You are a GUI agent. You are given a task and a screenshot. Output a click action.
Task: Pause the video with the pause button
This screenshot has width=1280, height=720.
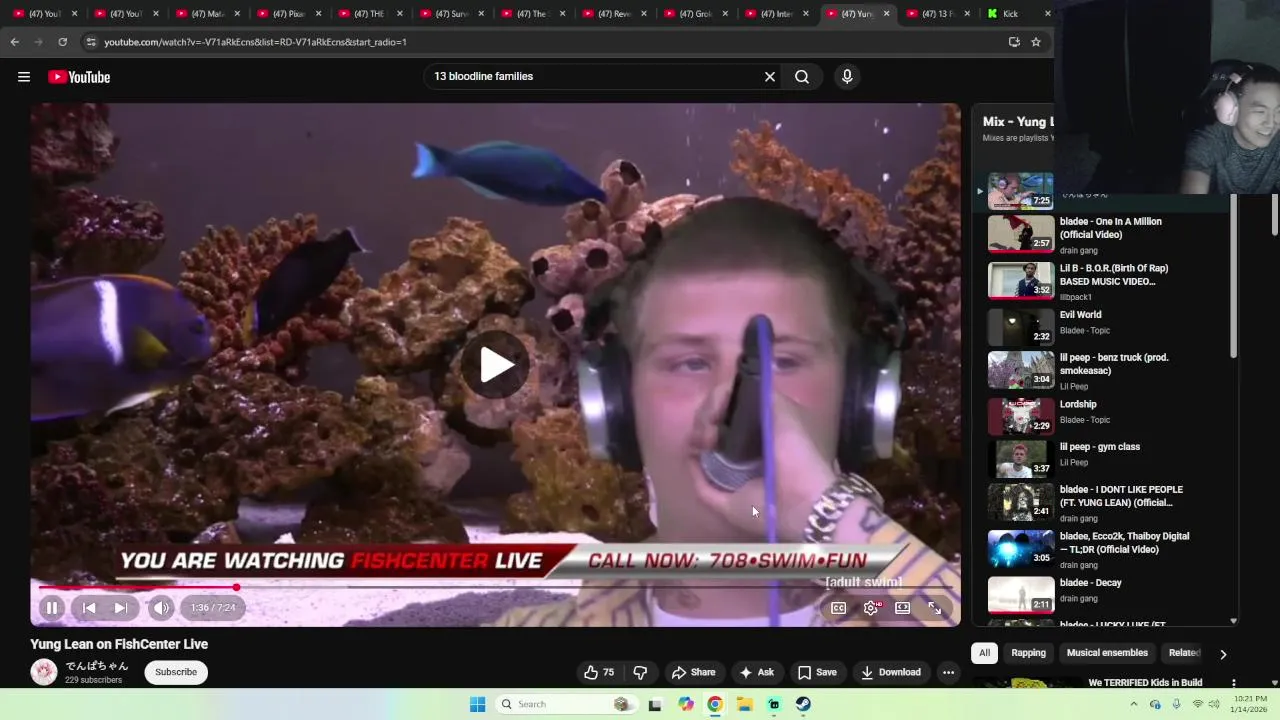[x=52, y=608]
